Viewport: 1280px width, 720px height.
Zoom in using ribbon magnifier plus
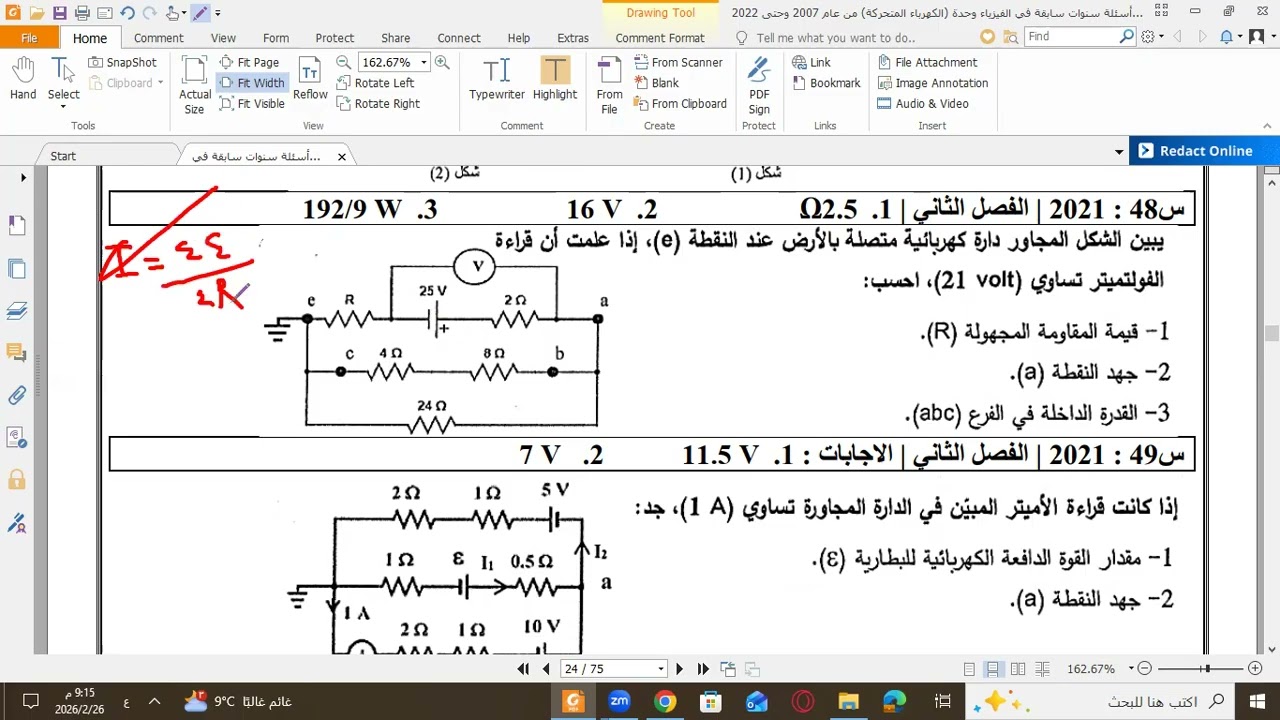click(x=442, y=62)
